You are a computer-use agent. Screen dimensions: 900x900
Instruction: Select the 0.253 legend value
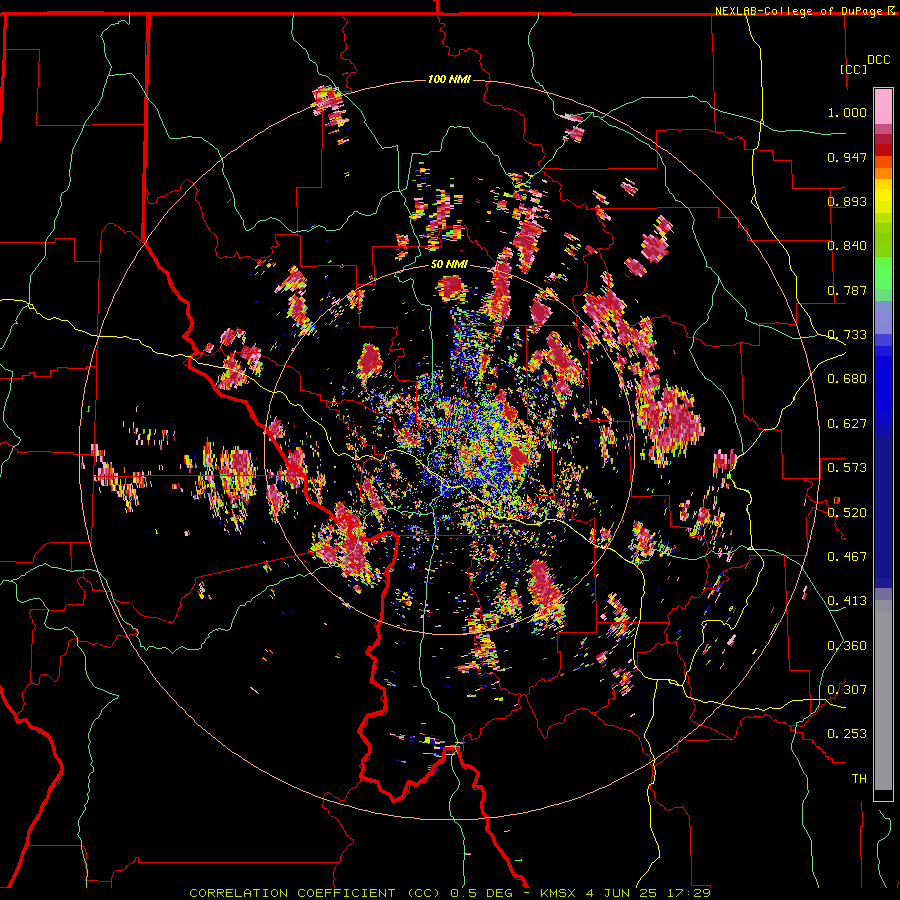847,734
